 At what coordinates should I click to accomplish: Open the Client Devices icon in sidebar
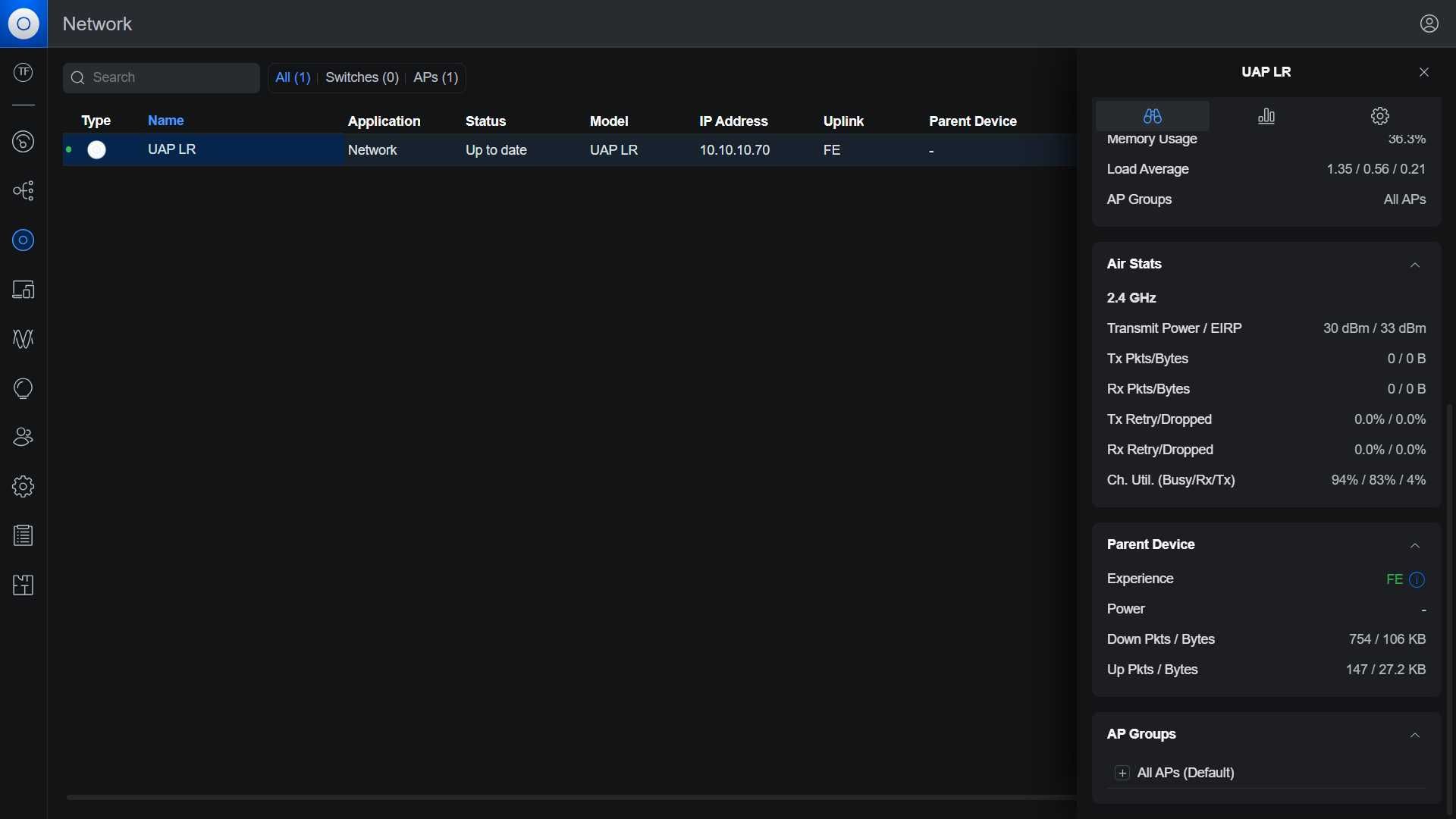pyautogui.click(x=24, y=290)
